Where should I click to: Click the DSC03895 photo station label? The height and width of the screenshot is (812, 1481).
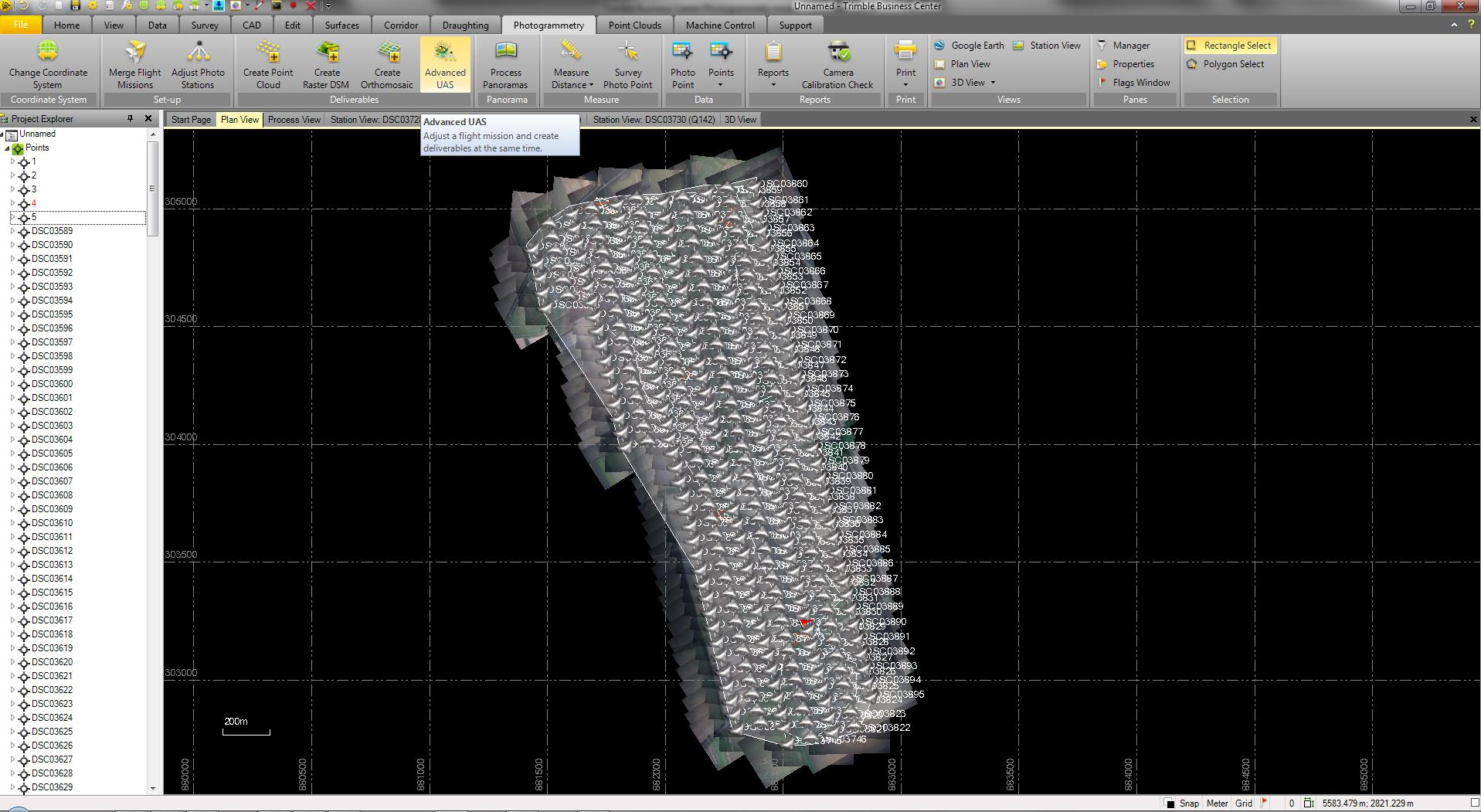(x=901, y=694)
